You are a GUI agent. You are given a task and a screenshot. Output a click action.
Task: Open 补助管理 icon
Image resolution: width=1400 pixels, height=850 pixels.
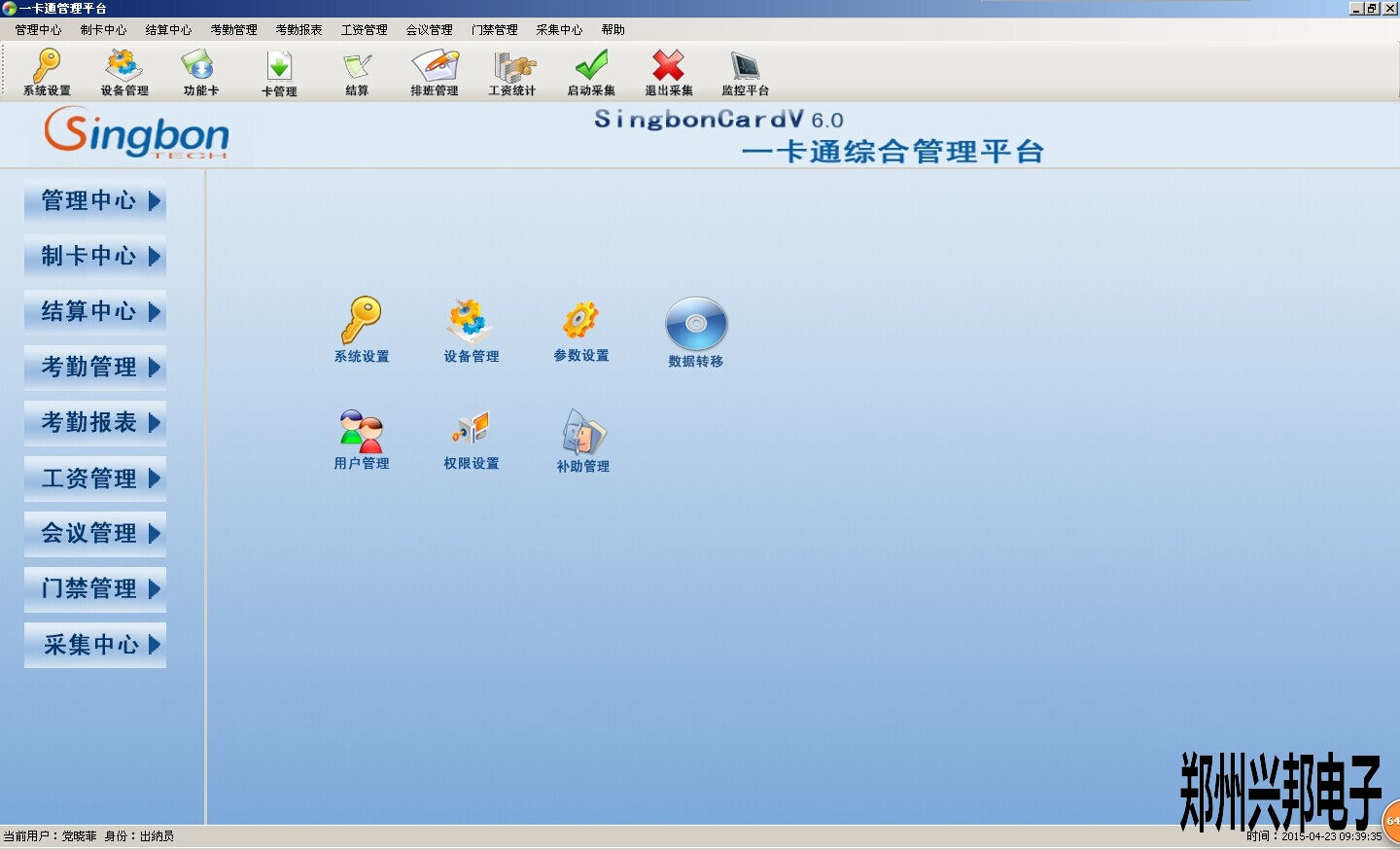point(583,441)
